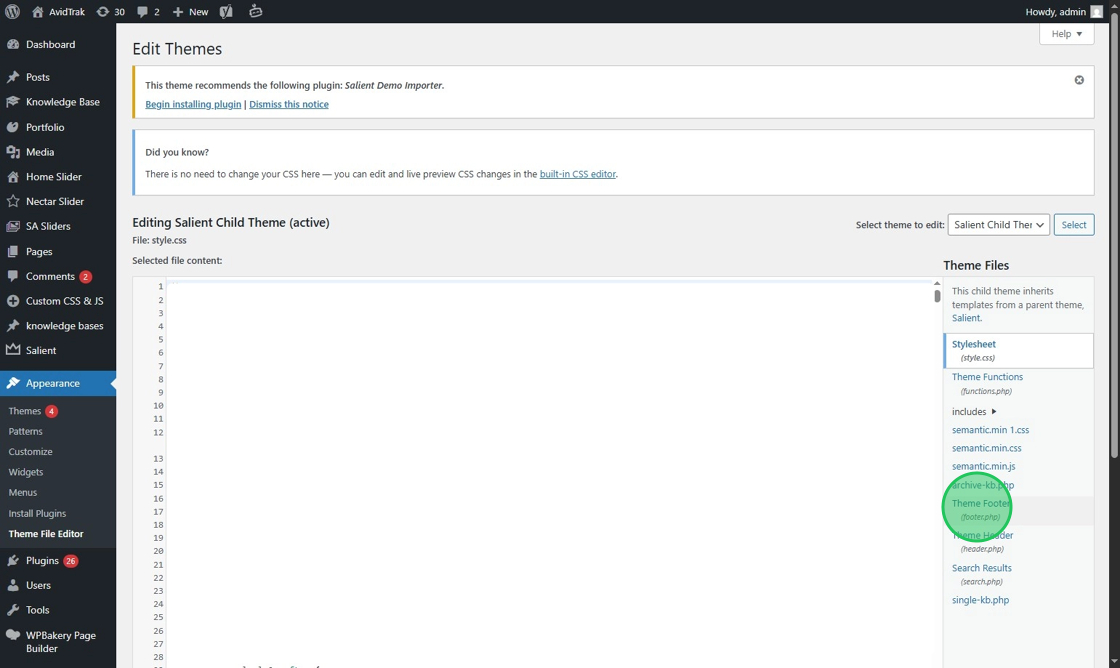Screen dimensions: 1120x668
Task: Open the Widgets submenu item
Action: pos(26,472)
